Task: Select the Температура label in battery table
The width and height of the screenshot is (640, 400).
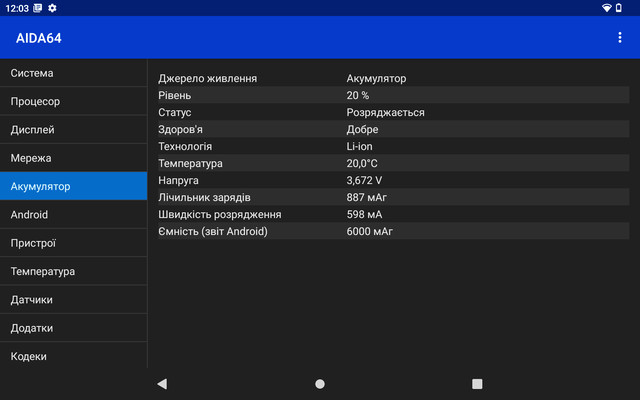Action: click(x=190, y=164)
